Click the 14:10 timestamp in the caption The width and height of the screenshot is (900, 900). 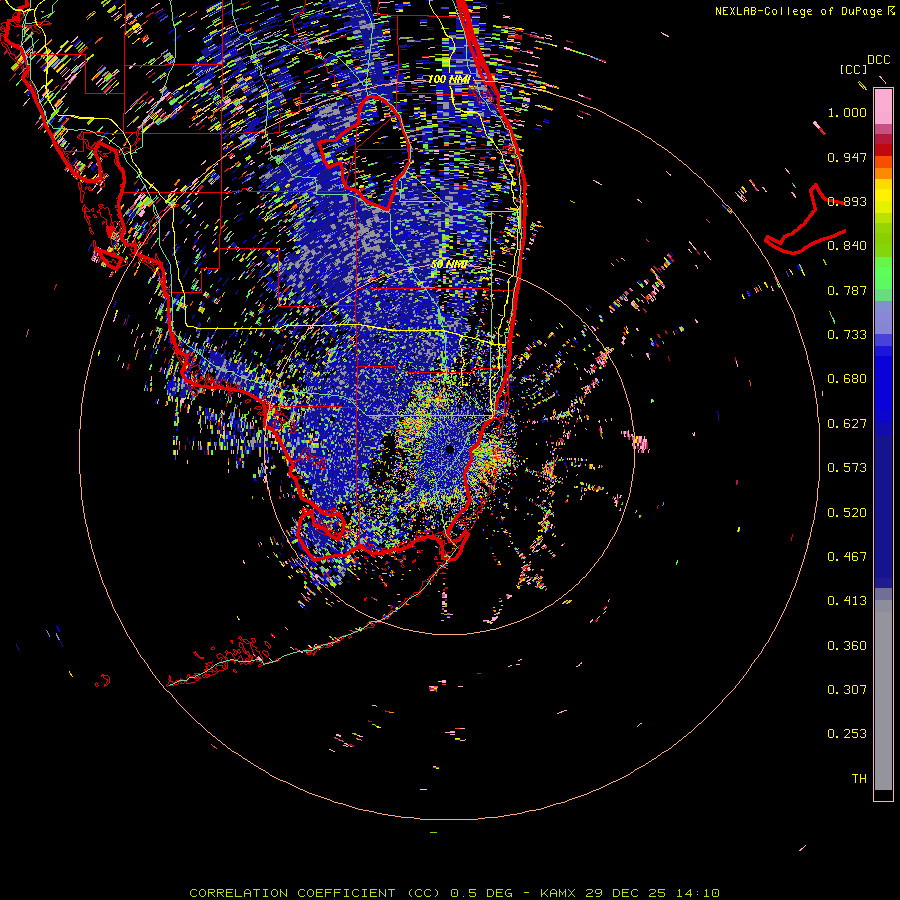[x=697, y=893]
